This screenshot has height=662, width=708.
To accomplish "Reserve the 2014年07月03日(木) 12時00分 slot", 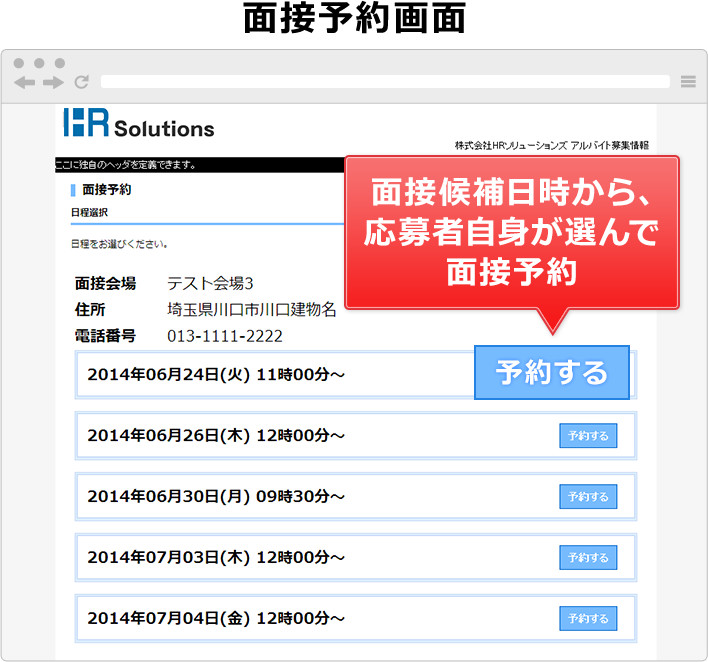I will click(588, 558).
